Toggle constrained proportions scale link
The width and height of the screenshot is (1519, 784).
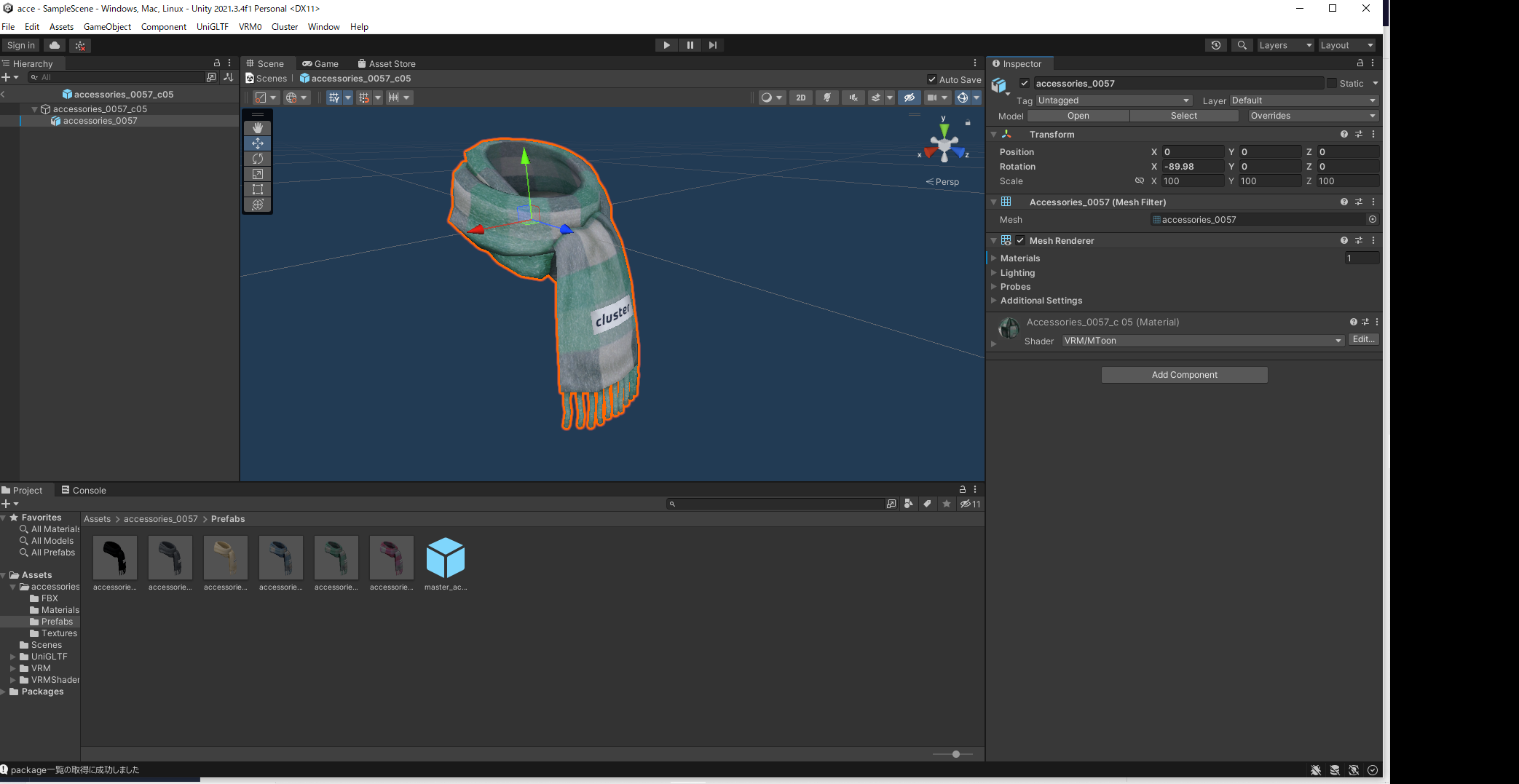tap(1140, 181)
